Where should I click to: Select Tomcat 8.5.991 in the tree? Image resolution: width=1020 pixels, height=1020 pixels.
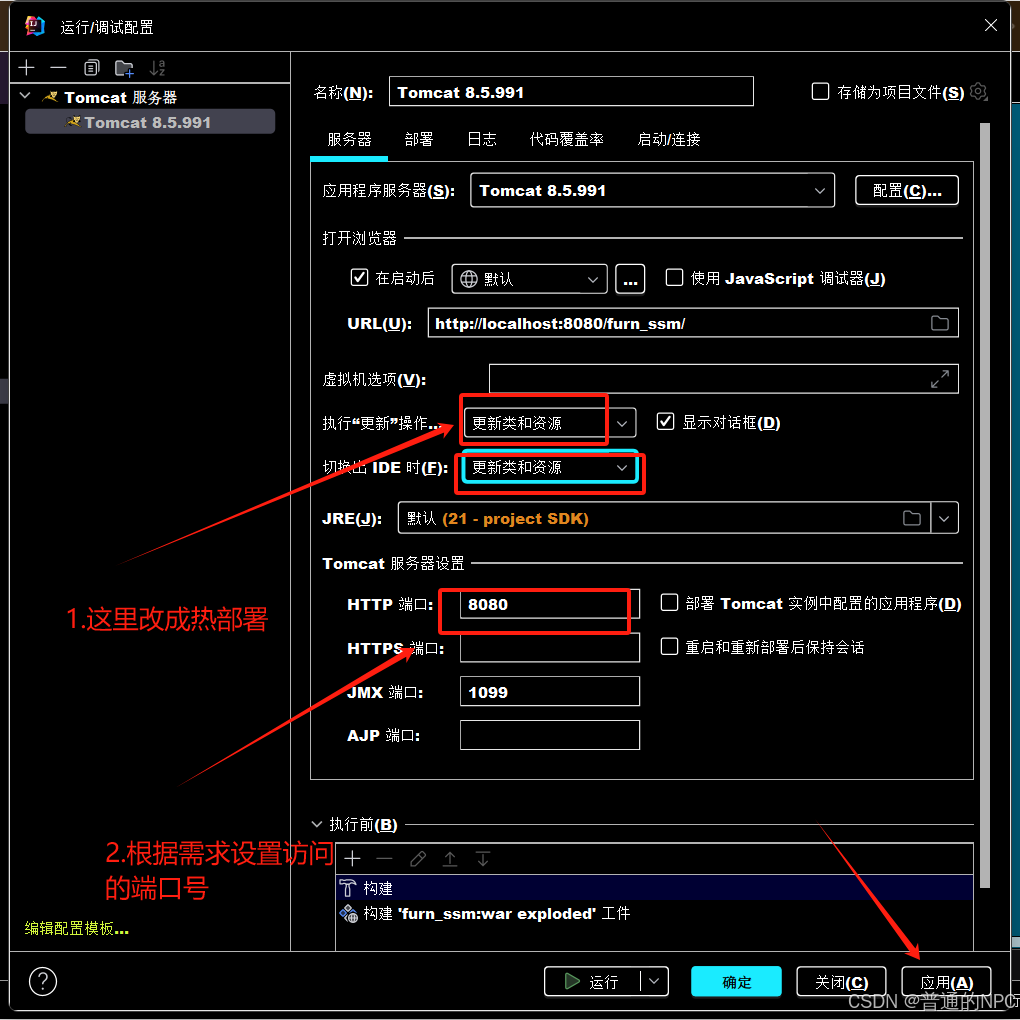point(150,122)
